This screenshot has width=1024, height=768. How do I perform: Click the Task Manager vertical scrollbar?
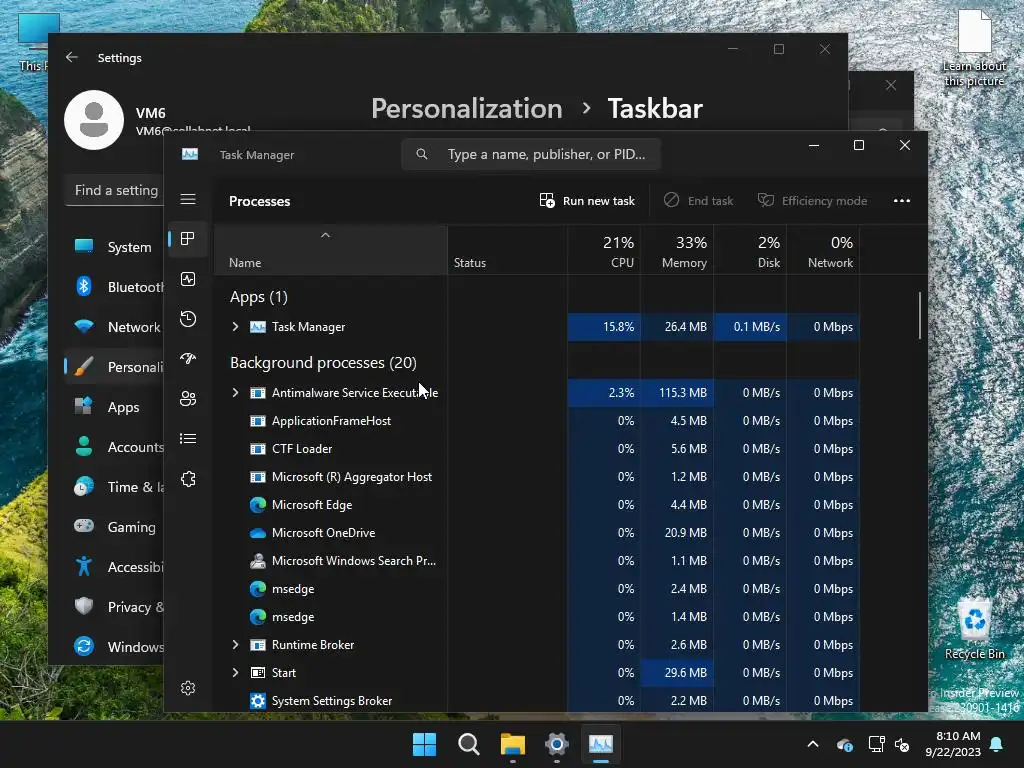pos(920,315)
